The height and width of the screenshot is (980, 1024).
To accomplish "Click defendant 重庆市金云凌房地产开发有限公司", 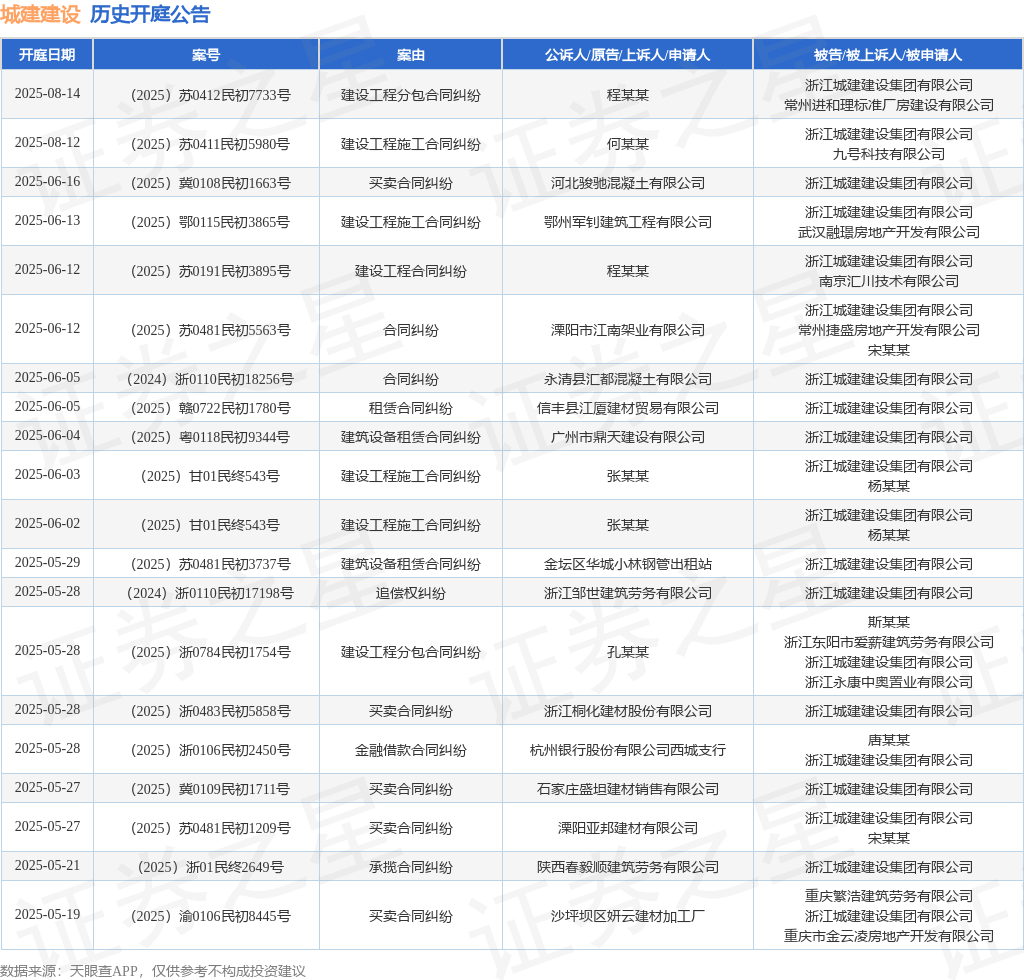I will (x=889, y=937).
